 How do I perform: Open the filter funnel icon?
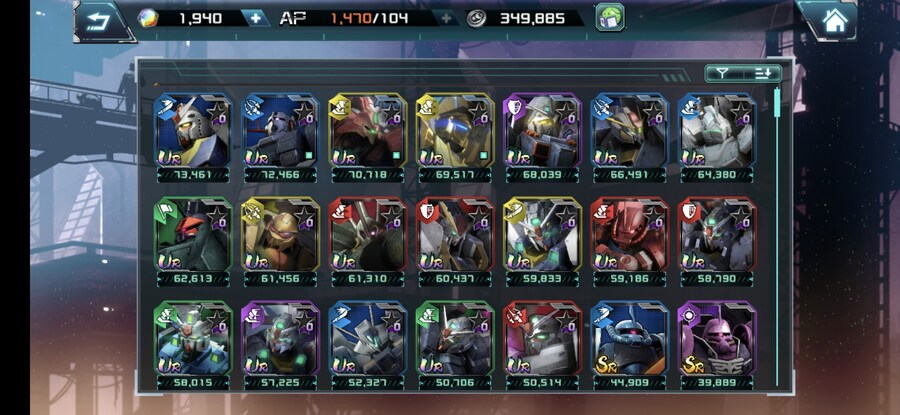click(723, 73)
